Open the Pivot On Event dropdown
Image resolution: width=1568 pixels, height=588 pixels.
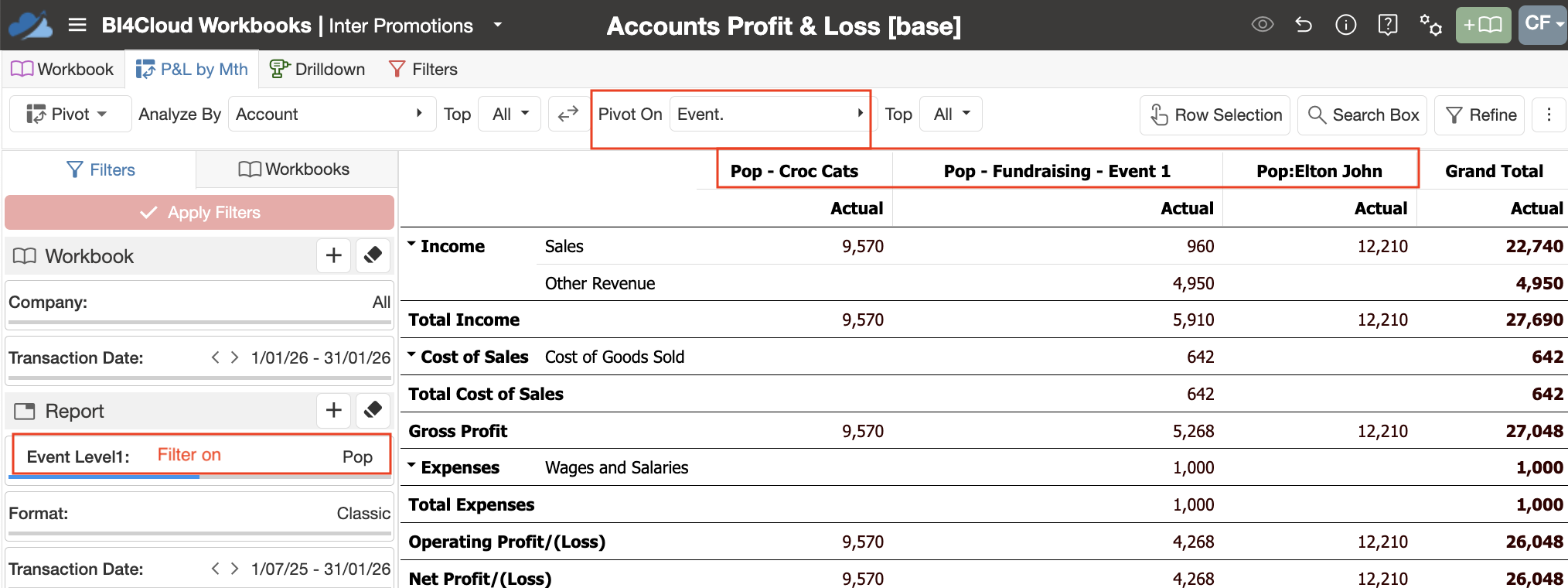coord(769,114)
